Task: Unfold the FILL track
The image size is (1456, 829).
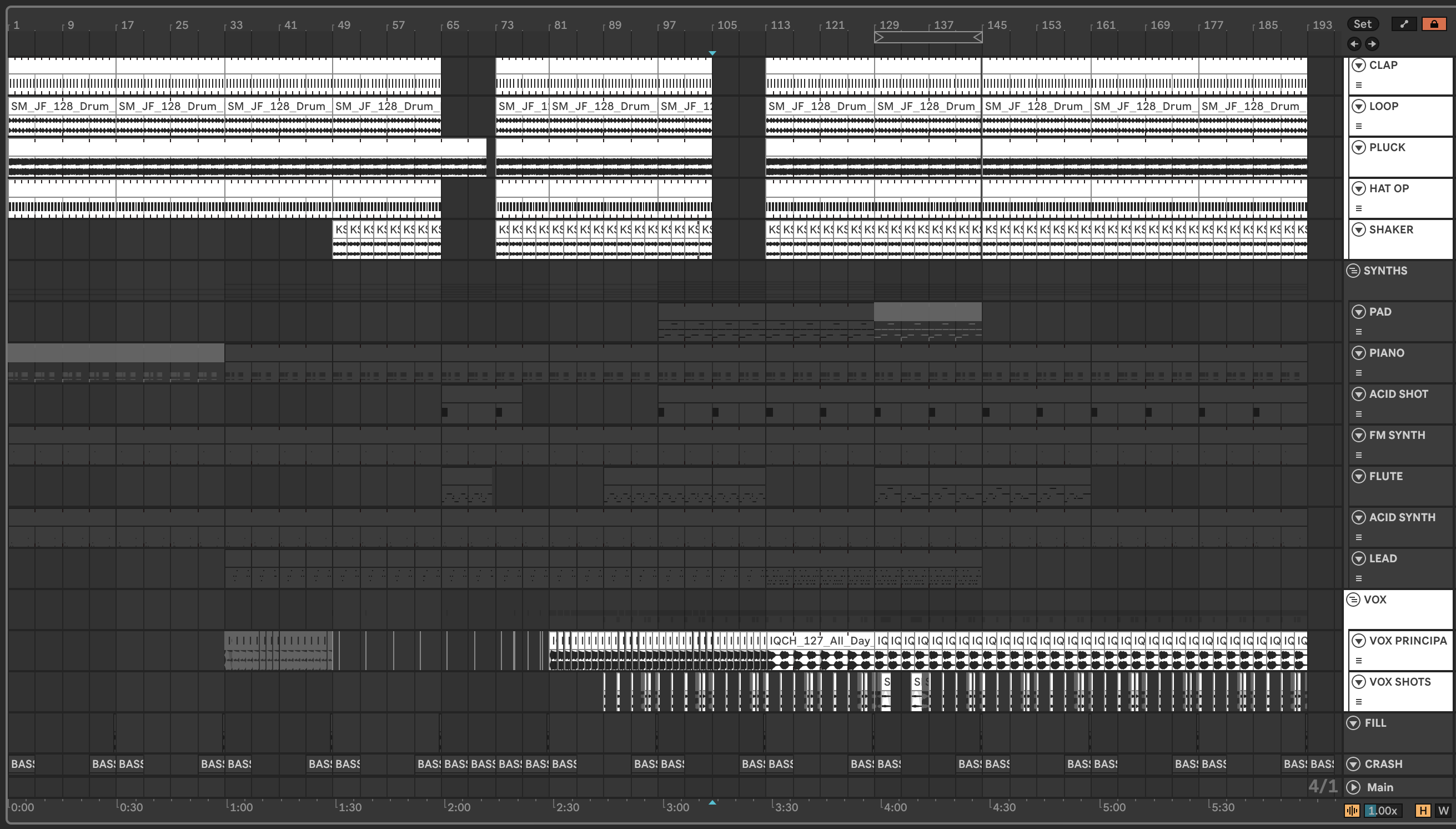Action: (x=1354, y=723)
